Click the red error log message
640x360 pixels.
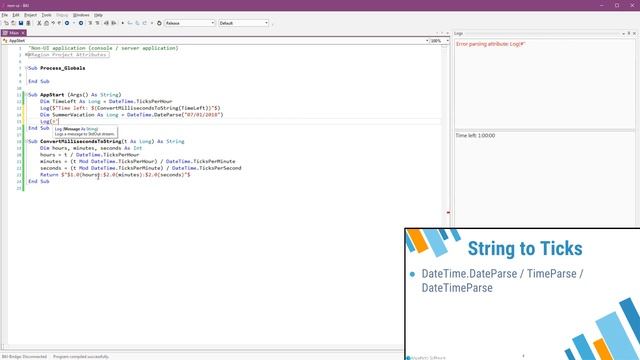tap(490, 44)
